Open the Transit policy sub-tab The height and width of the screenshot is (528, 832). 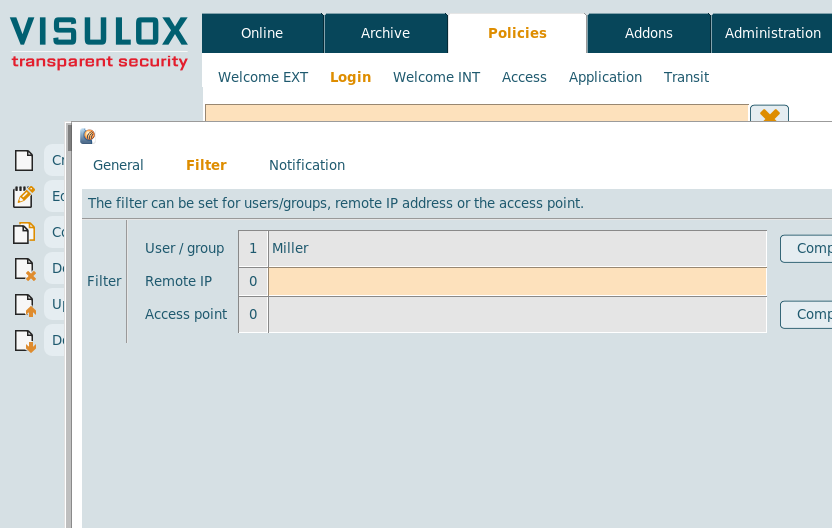coord(686,77)
